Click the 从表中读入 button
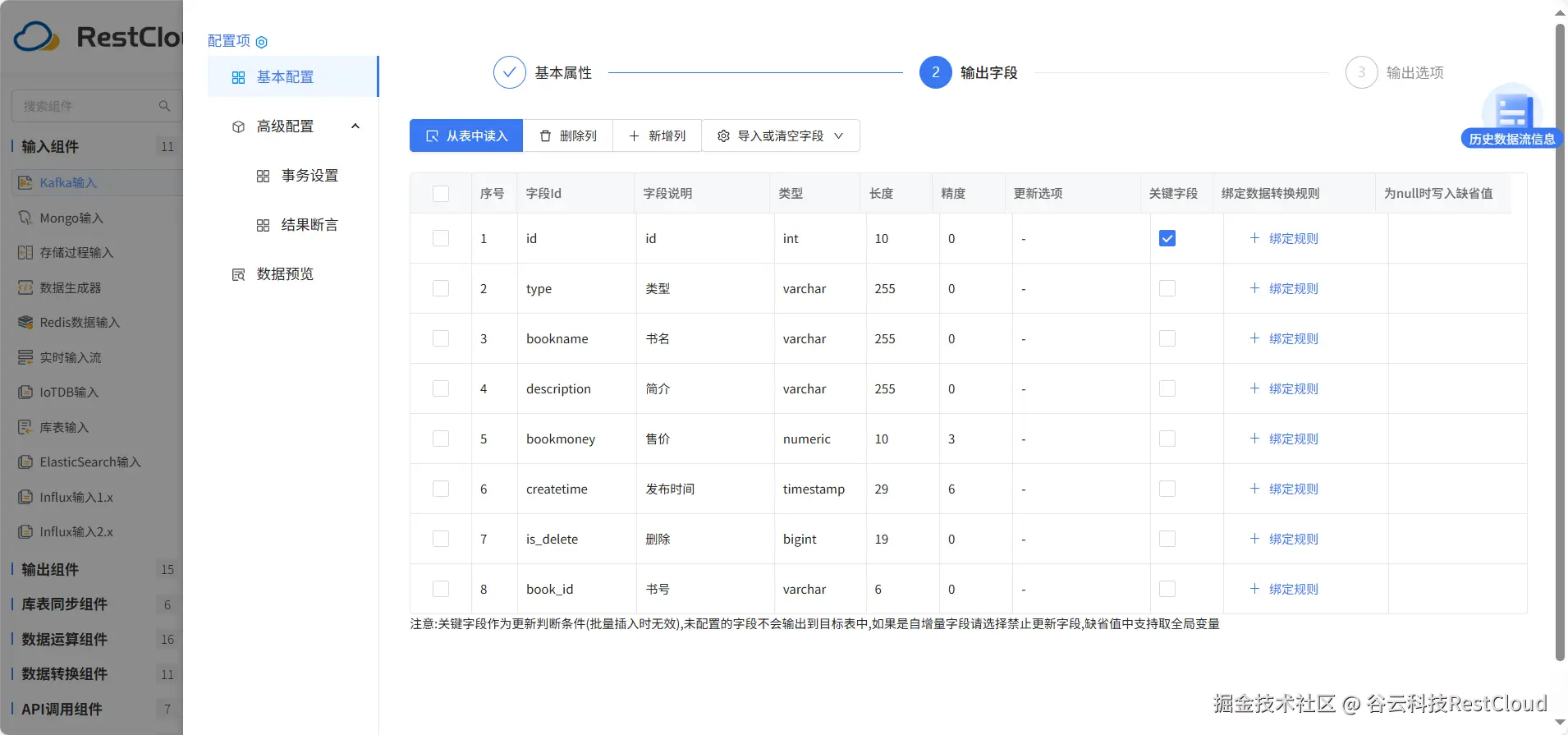1568x735 pixels. [x=466, y=136]
